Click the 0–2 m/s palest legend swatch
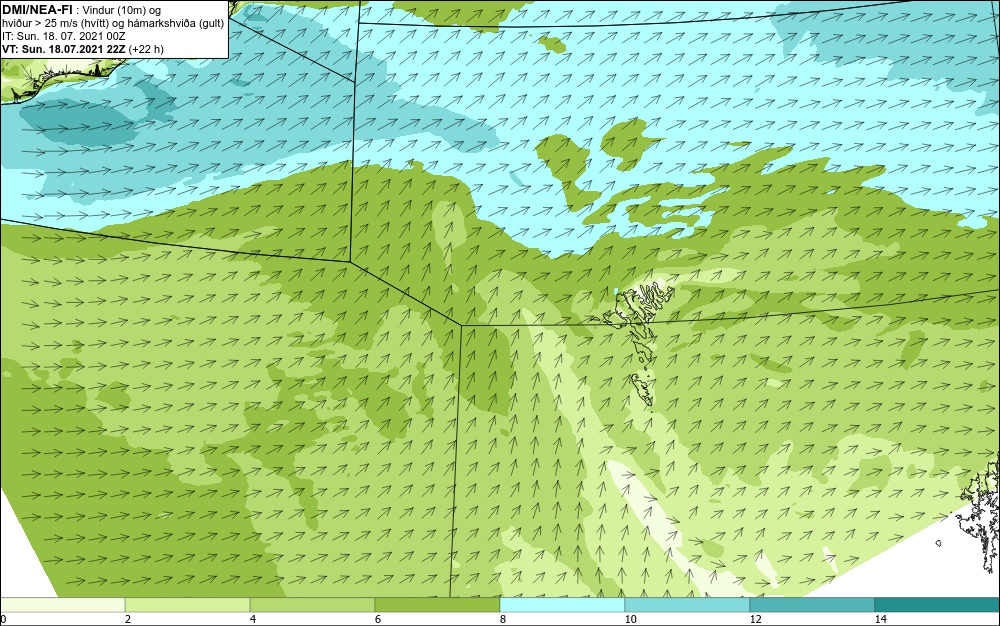Image resolution: width=1000 pixels, height=626 pixels. pyautogui.click(x=62, y=605)
